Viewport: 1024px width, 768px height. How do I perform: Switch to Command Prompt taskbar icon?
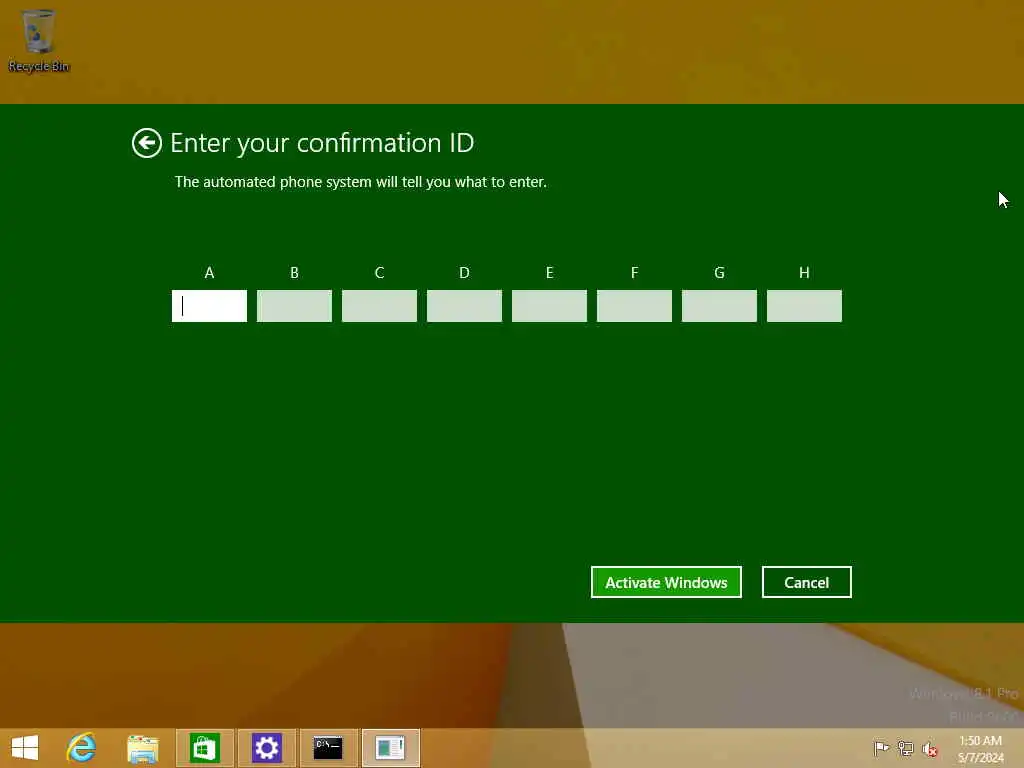click(x=328, y=748)
